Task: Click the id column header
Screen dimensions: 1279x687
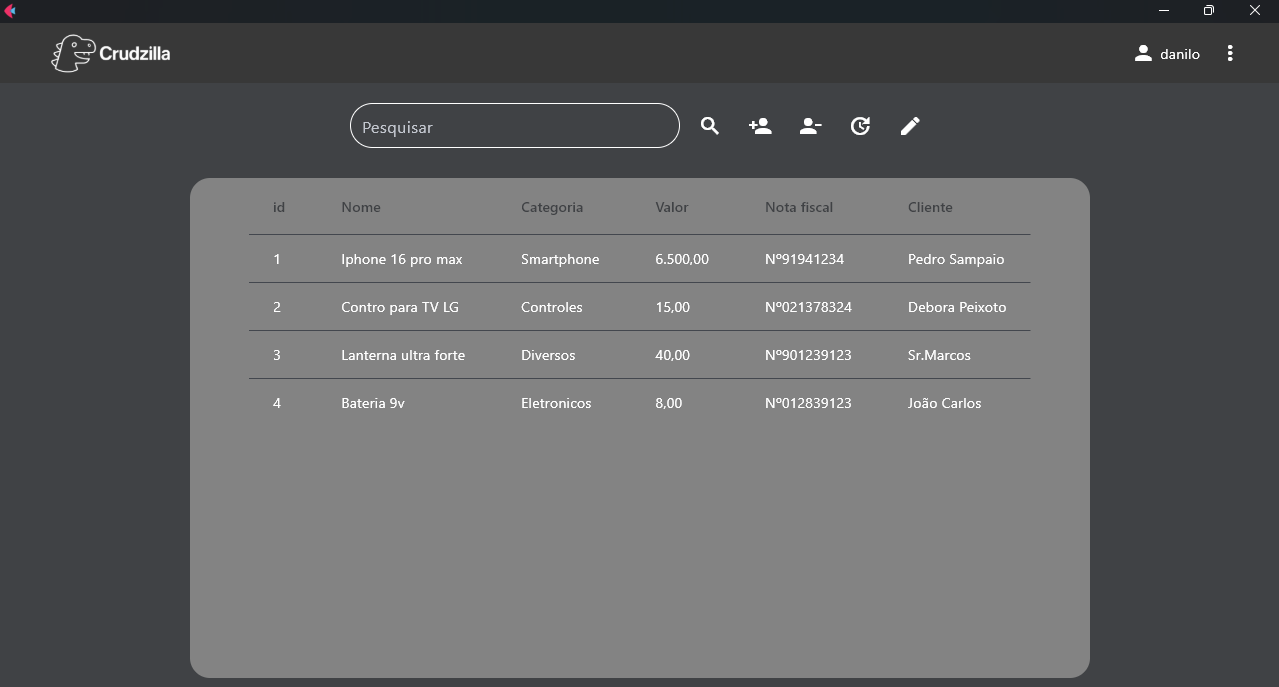Action: (279, 207)
